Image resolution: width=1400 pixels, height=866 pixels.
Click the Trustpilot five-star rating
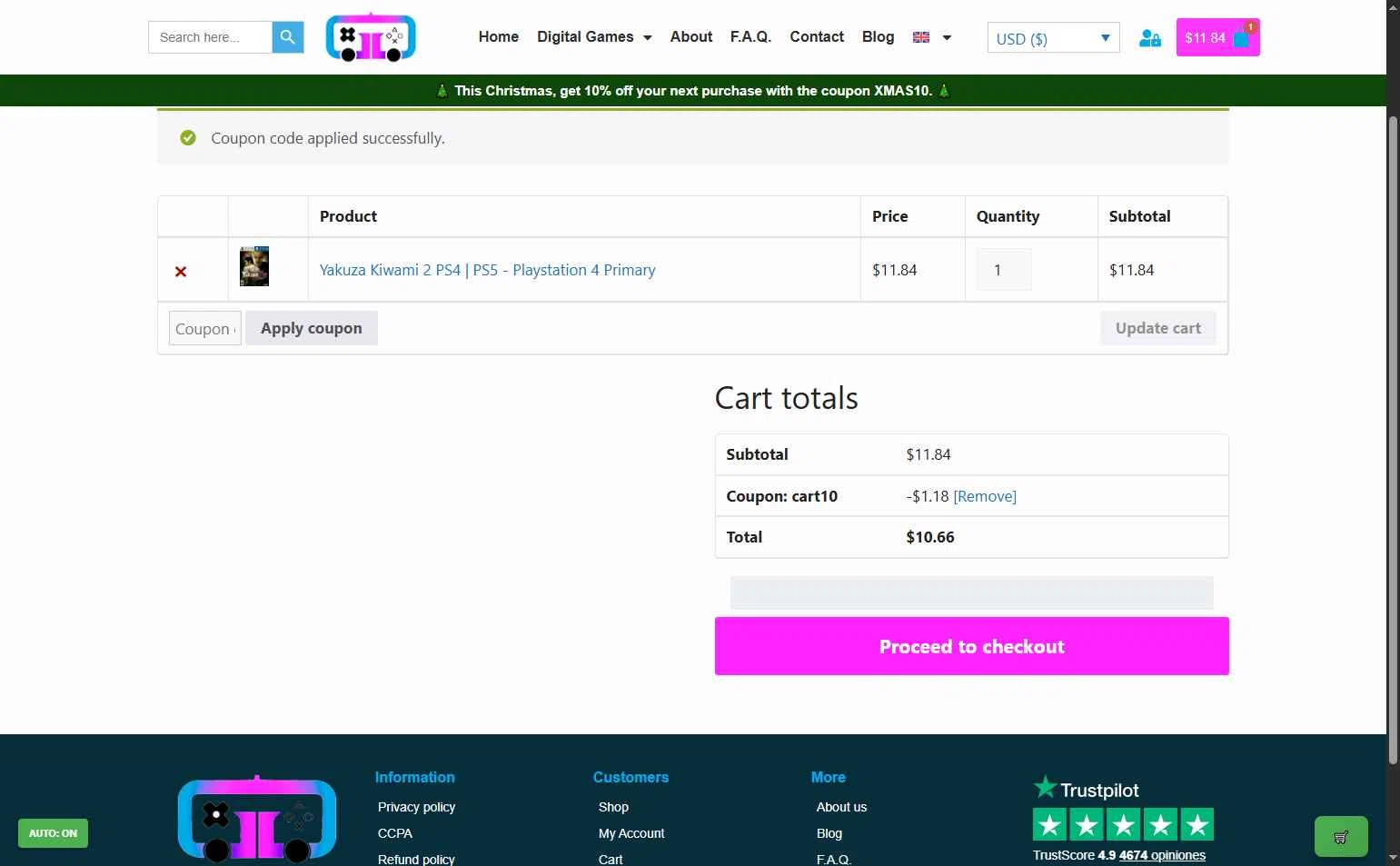[x=1123, y=824]
